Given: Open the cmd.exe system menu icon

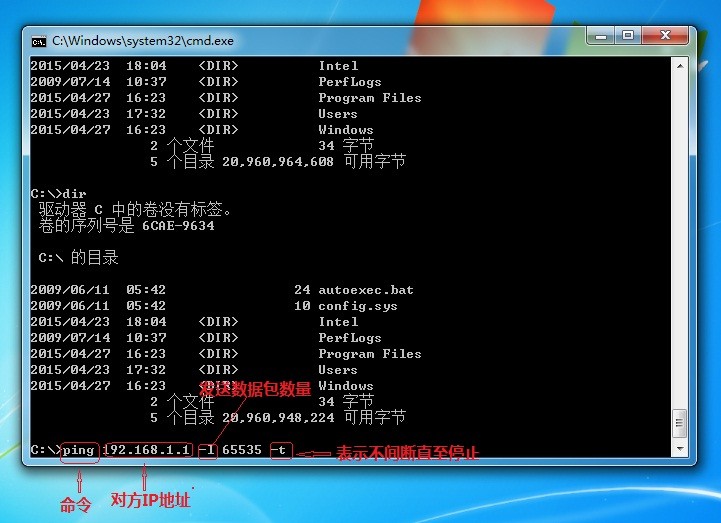Looking at the screenshot, I should [39, 42].
